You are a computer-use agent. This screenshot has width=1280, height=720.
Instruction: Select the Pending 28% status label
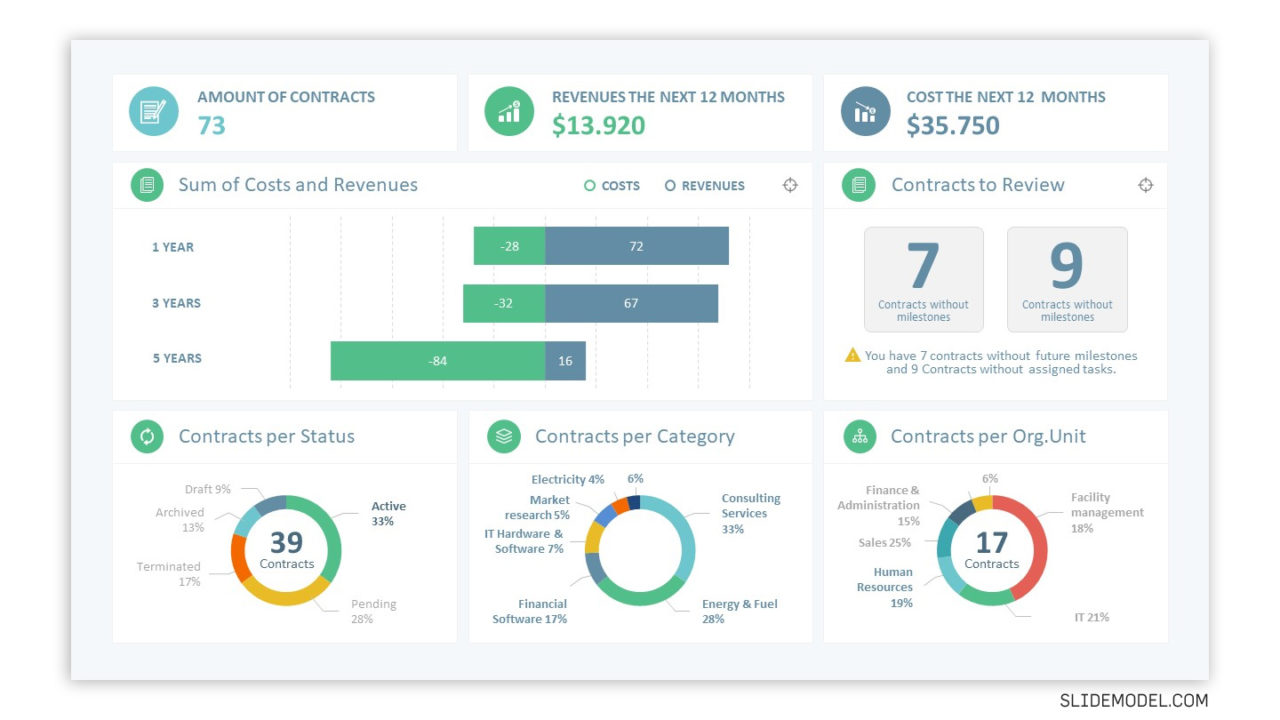pyautogui.click(x=373, y=611)
